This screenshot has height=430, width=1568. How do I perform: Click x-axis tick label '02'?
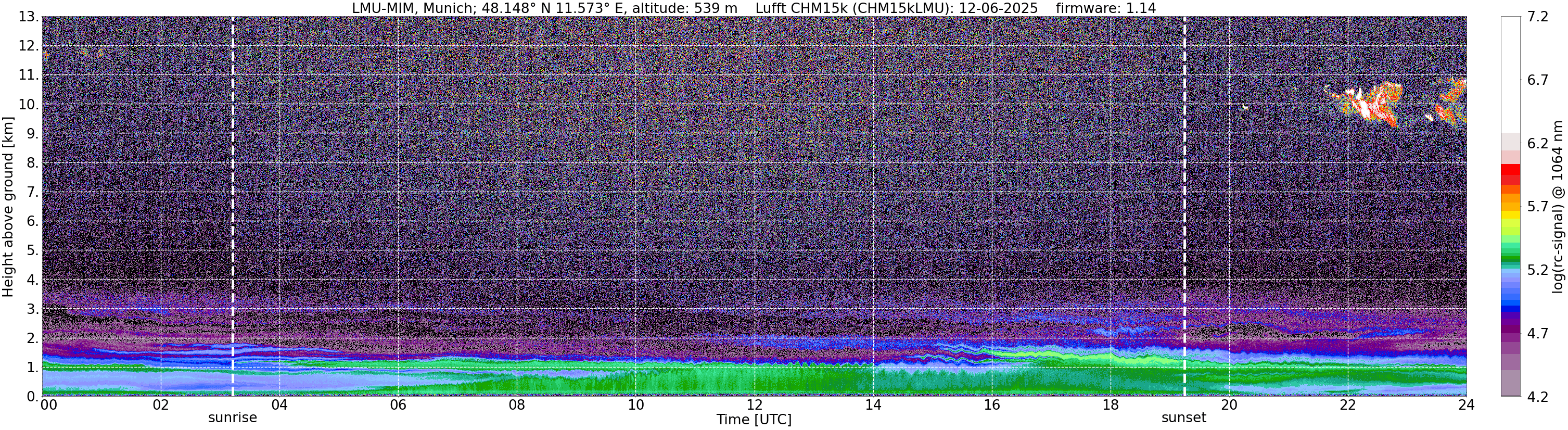161,405
